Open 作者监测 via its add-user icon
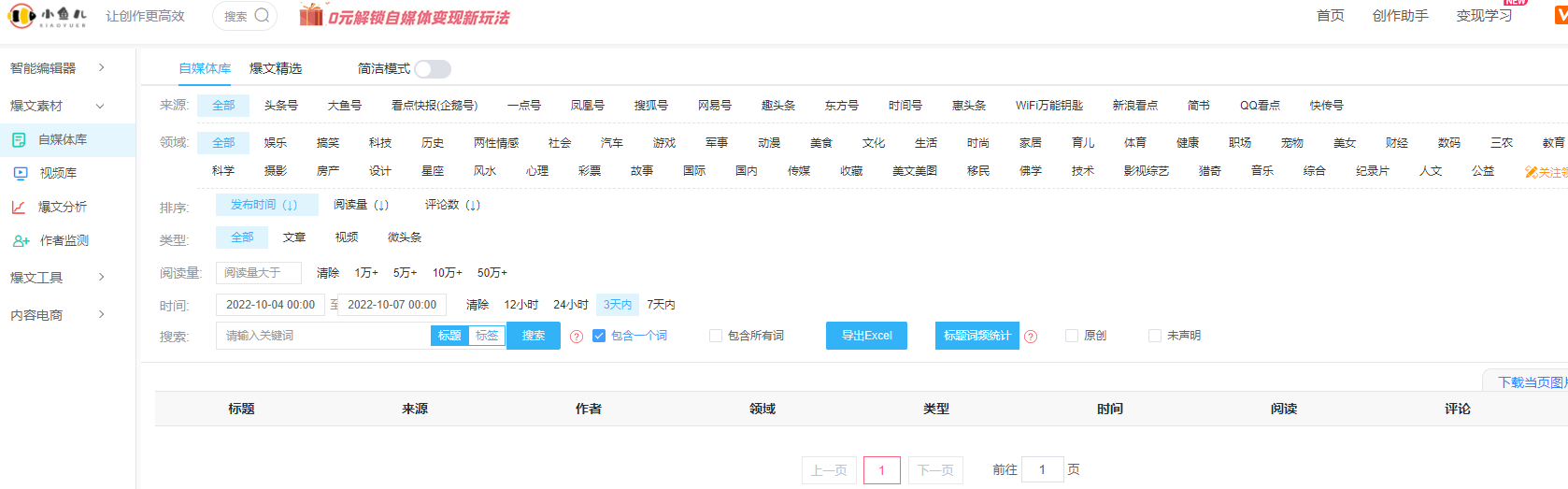 (21, 240)
